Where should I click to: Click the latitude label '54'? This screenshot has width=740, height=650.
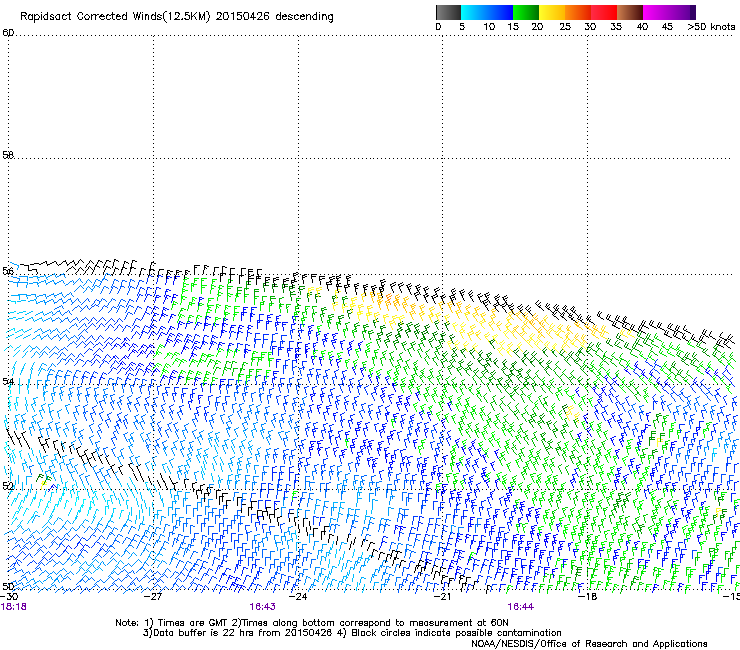pyautogui.click(x=8, y=381)
